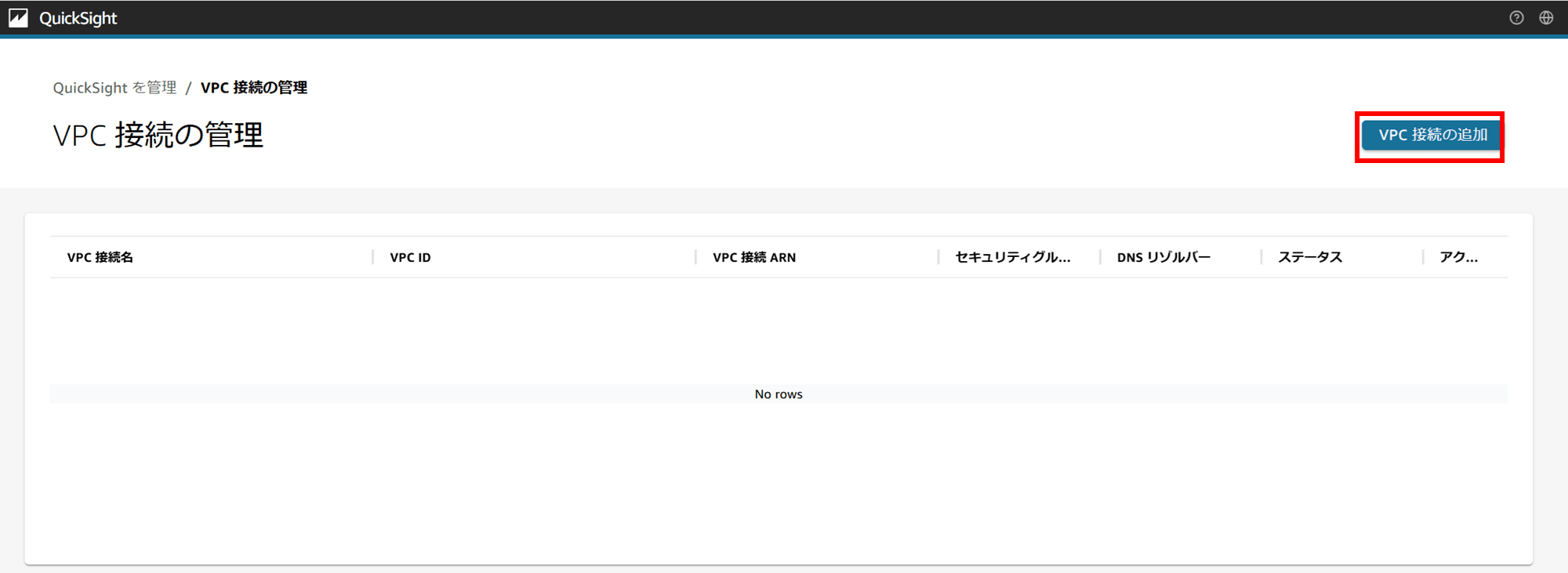Sort by the VPC 接続 ARN column header

tap(754, 257)
